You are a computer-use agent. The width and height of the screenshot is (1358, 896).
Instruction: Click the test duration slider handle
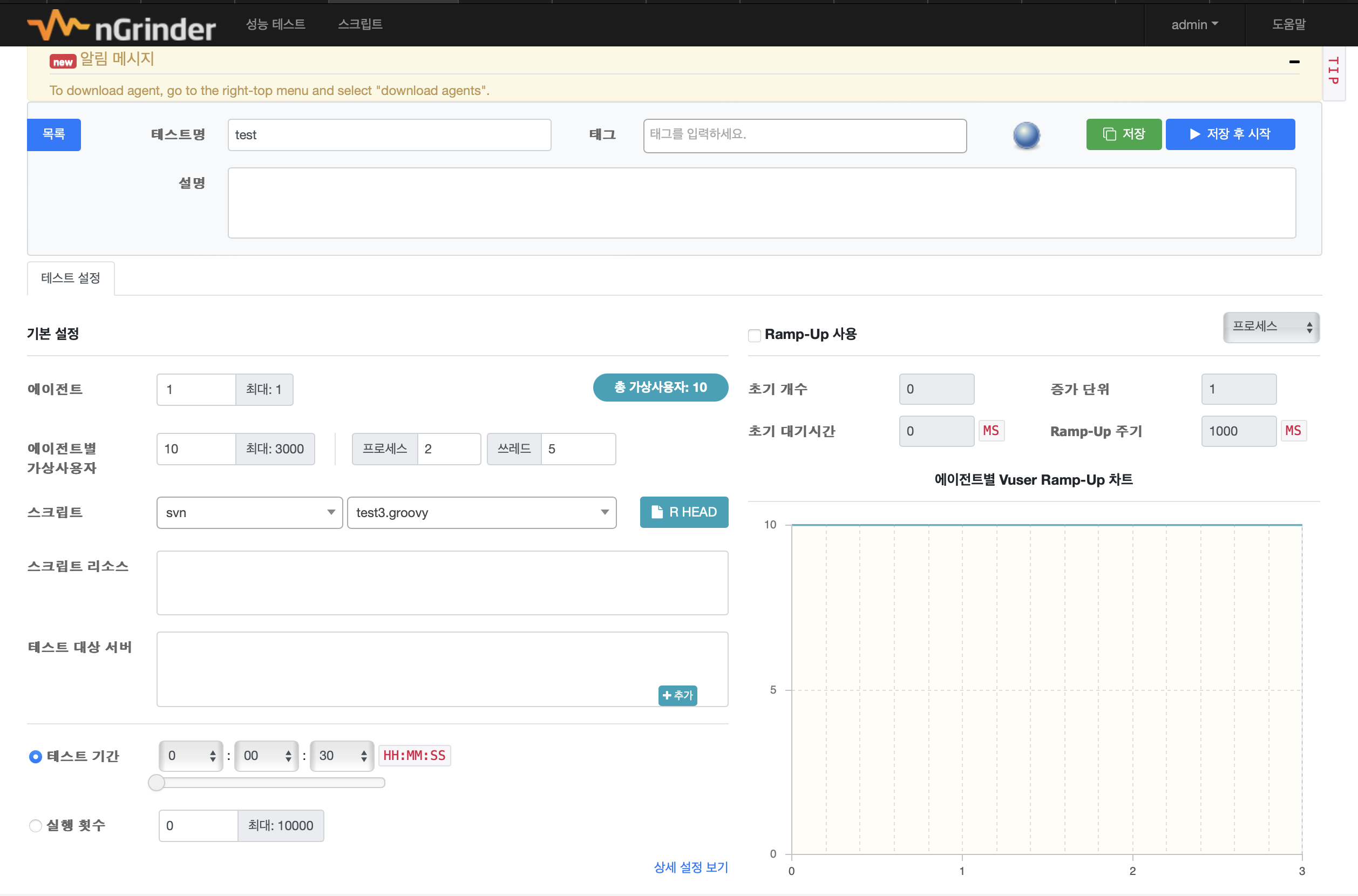(157, 782)
